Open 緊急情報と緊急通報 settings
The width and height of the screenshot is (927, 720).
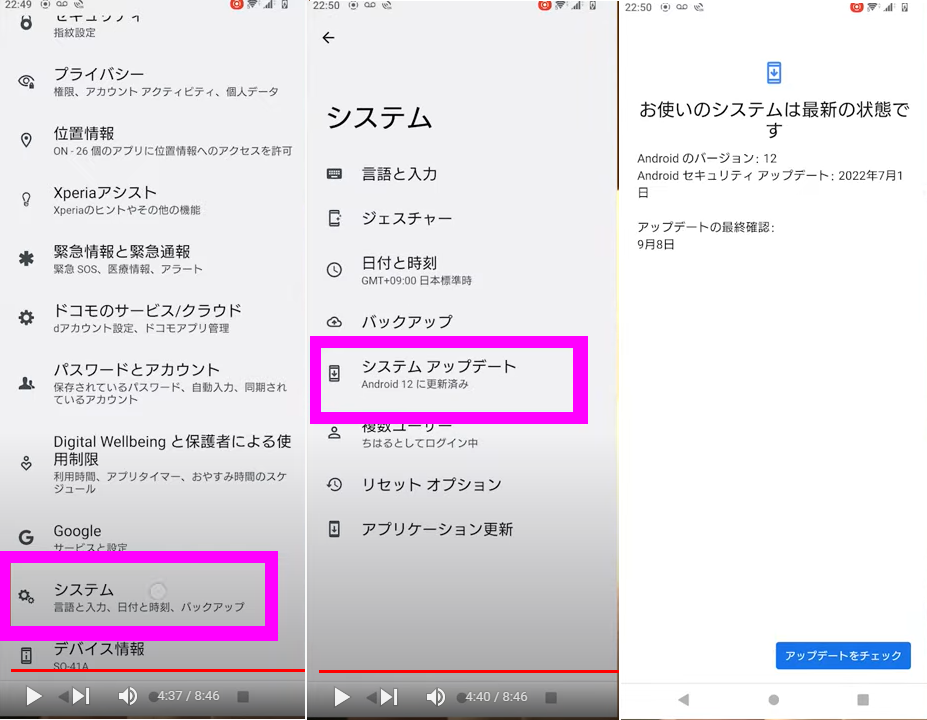click(x=153, y=259)
